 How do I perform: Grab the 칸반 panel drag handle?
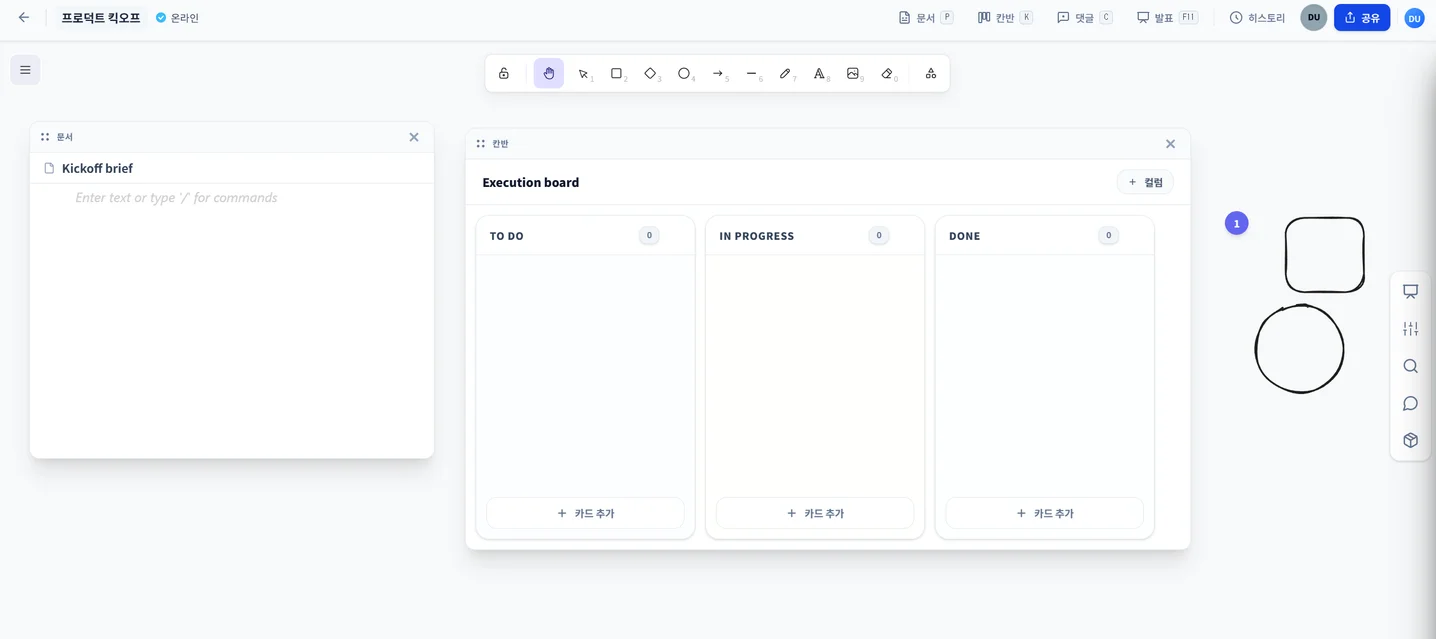[481, 144]
